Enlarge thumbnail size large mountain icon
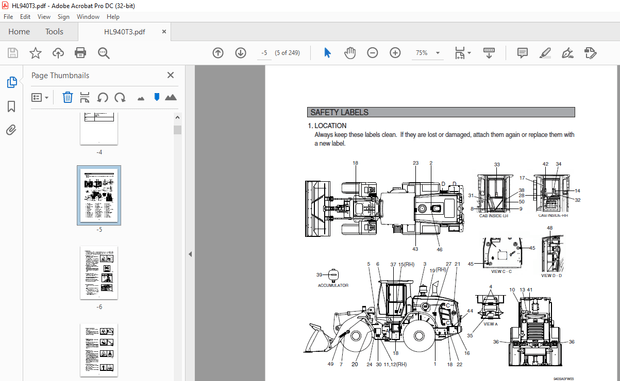Screen dimensions: 620x381 171,97
